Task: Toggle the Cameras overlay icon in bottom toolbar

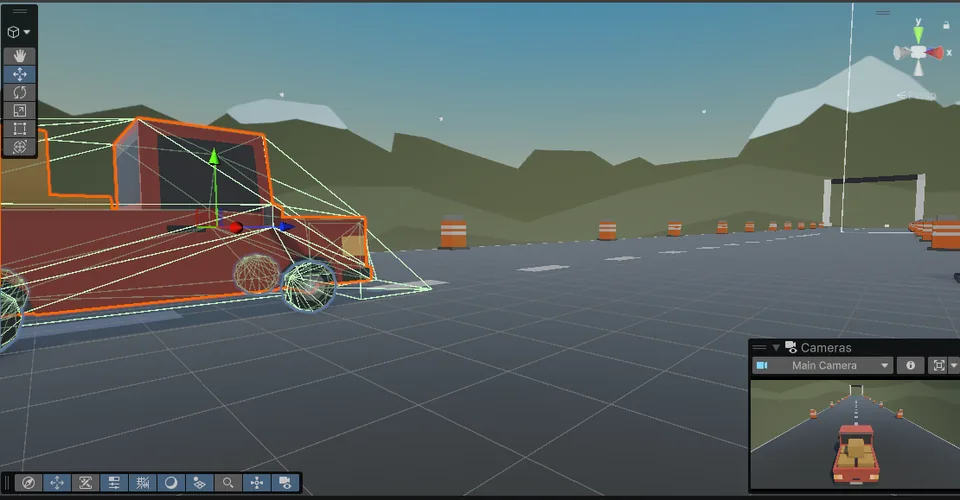Action: click(285, 483)
